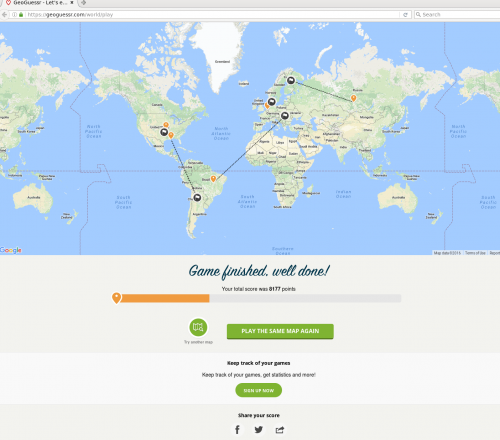This screenshot has width=500, height=440.
Task: Share score on Twitter
Action: click(259, 430)
